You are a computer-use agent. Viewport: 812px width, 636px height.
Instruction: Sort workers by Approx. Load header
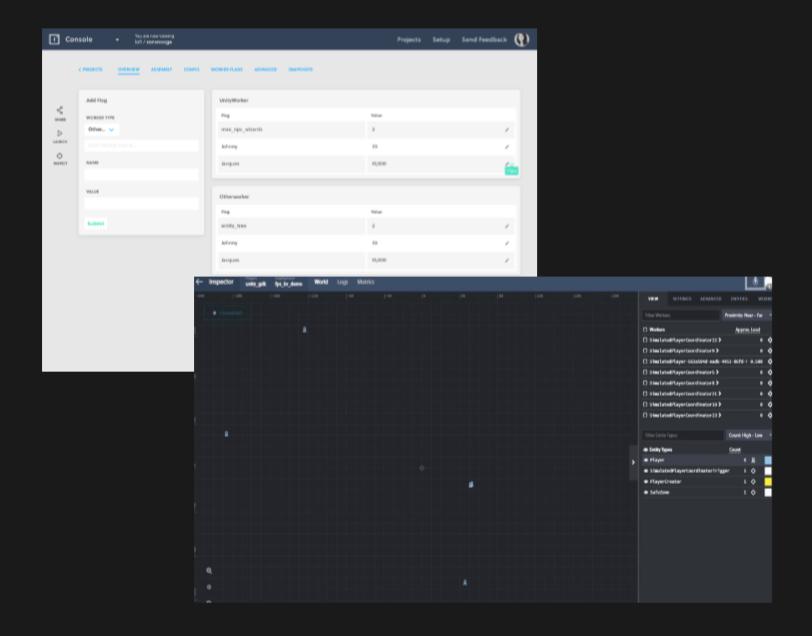pyautogui.click(x=748, y=330)
